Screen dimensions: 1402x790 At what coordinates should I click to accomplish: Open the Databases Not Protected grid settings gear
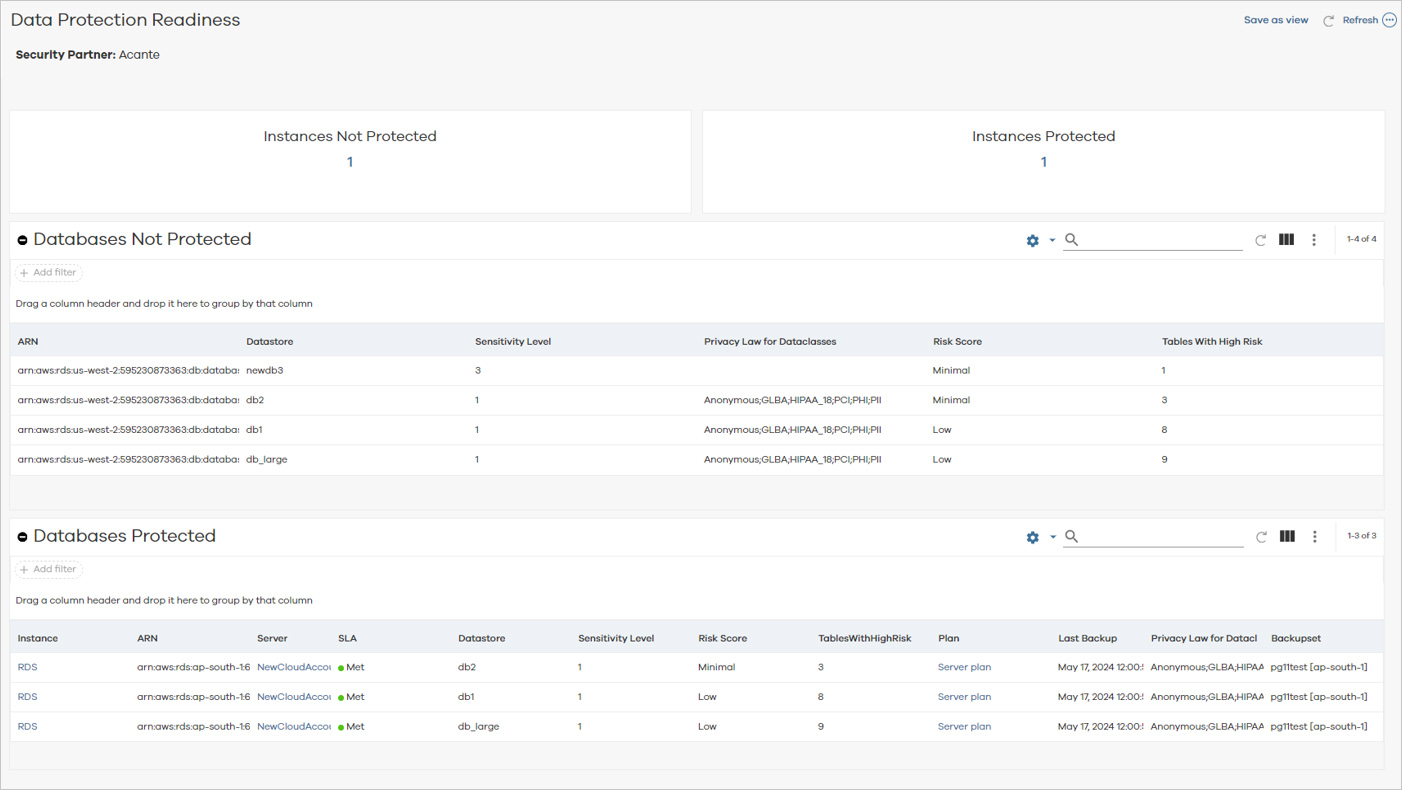pos(1031,240)
